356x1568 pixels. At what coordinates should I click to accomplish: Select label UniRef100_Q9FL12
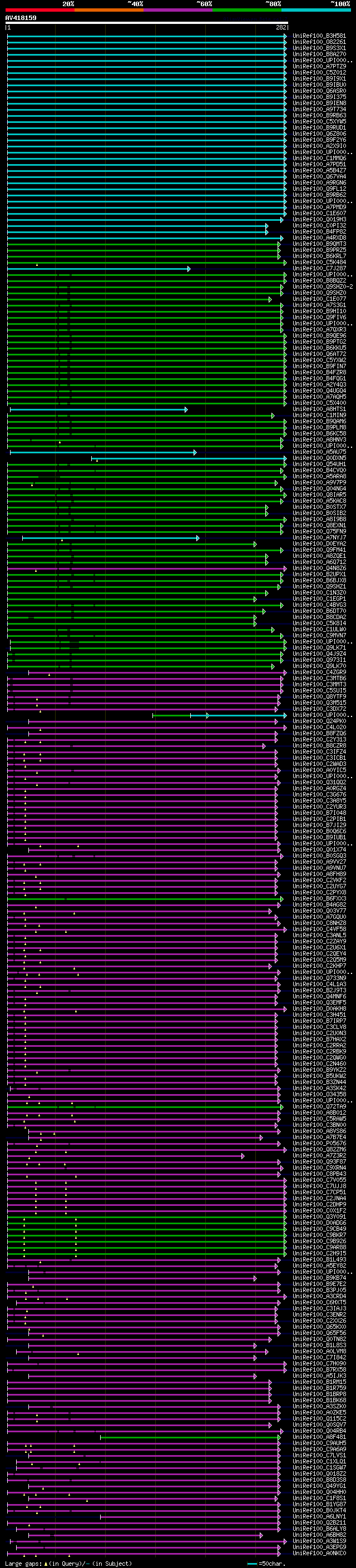click(319, 189)
